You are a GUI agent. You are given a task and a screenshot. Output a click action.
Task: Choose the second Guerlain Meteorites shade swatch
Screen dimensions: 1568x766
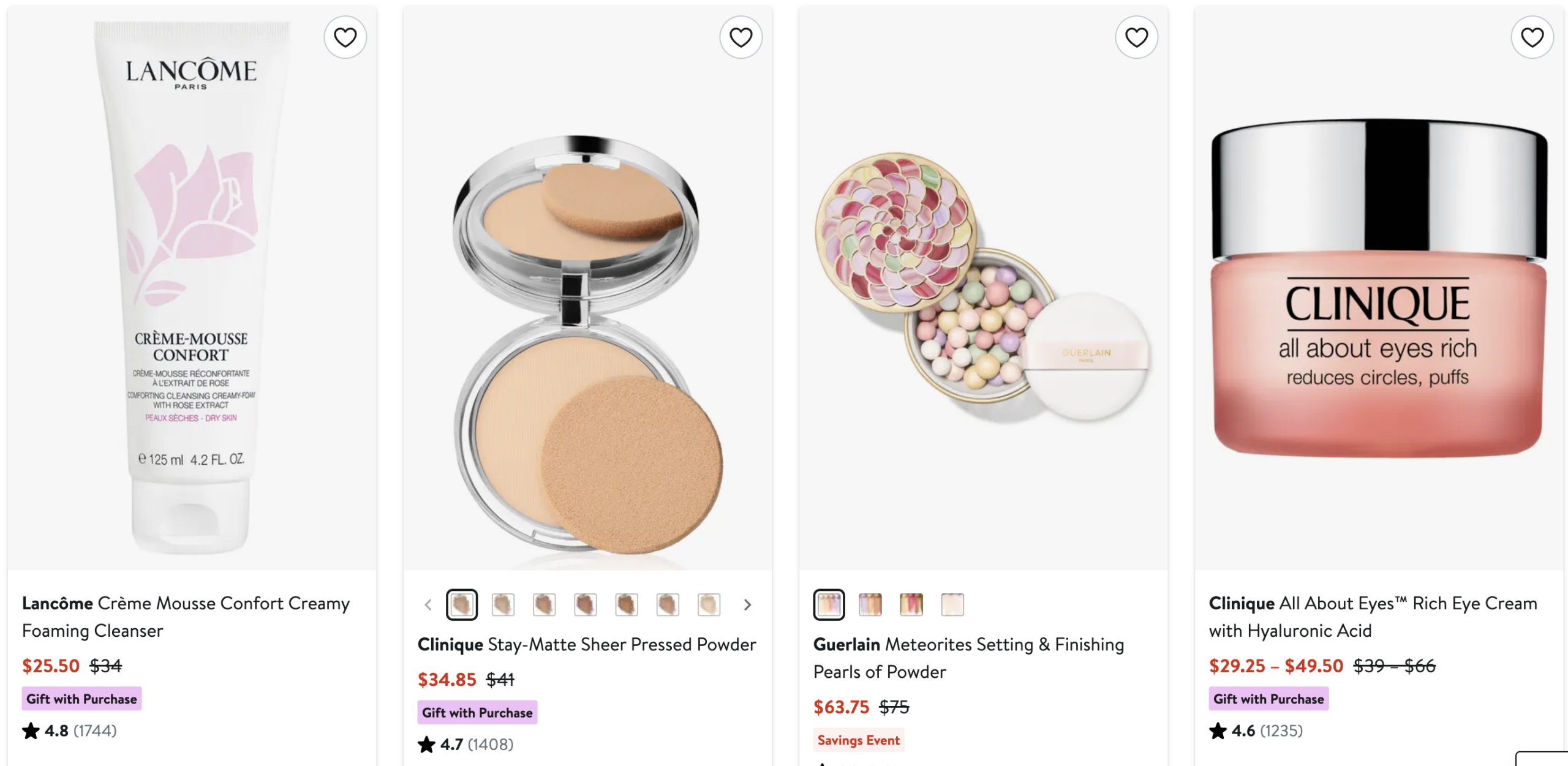[x=870, y=605]
